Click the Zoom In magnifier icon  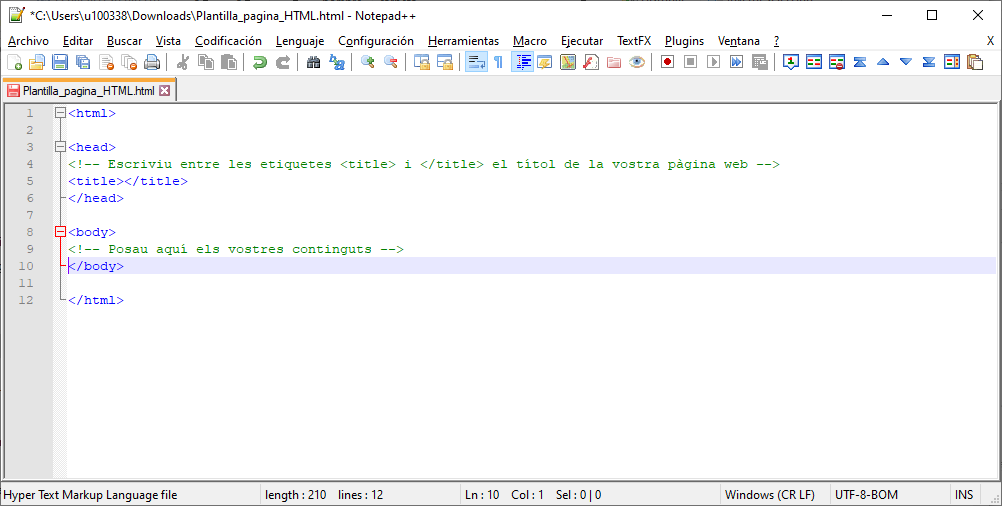click(x=367, y=62)
